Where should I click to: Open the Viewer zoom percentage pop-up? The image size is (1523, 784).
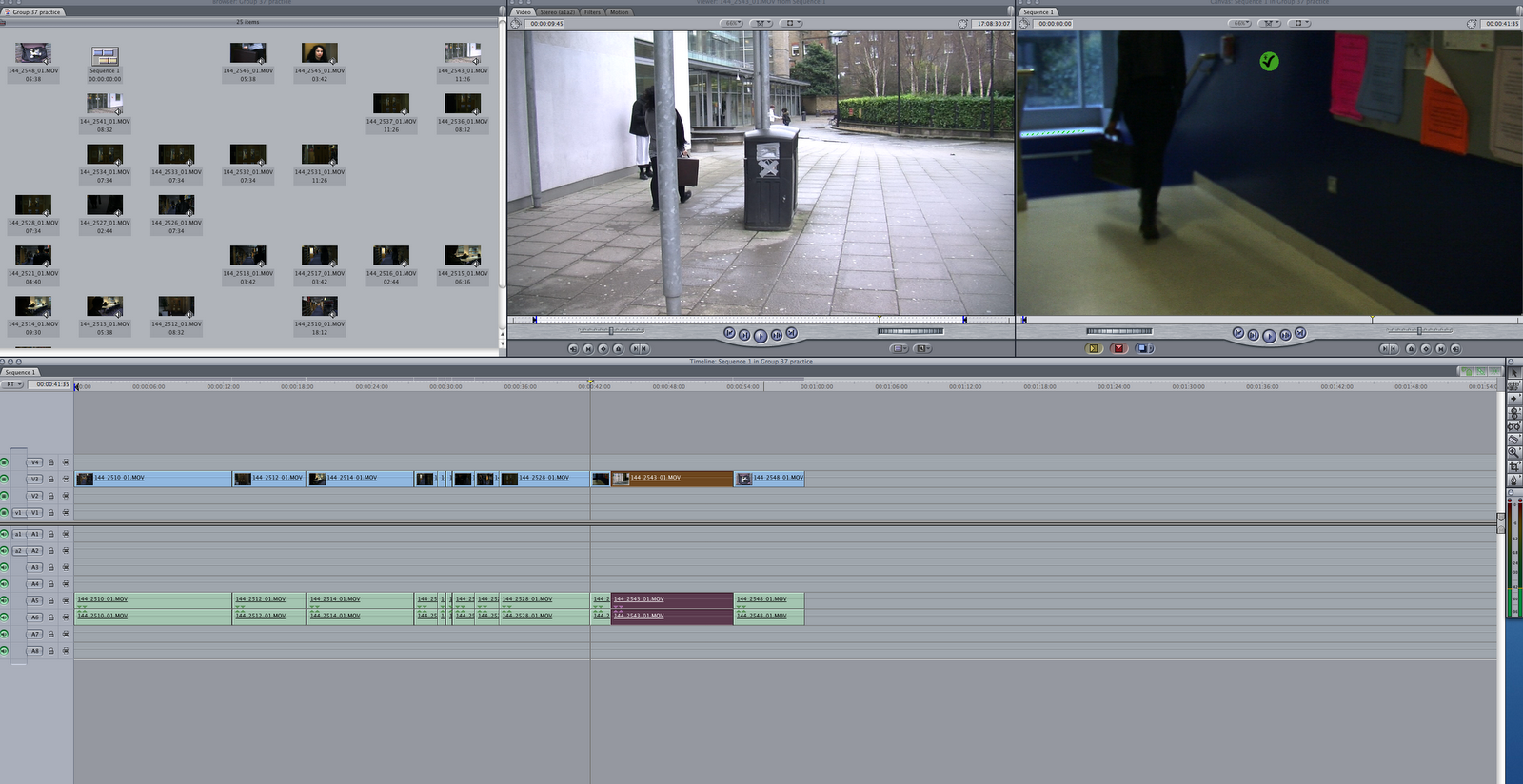point(731,23)
